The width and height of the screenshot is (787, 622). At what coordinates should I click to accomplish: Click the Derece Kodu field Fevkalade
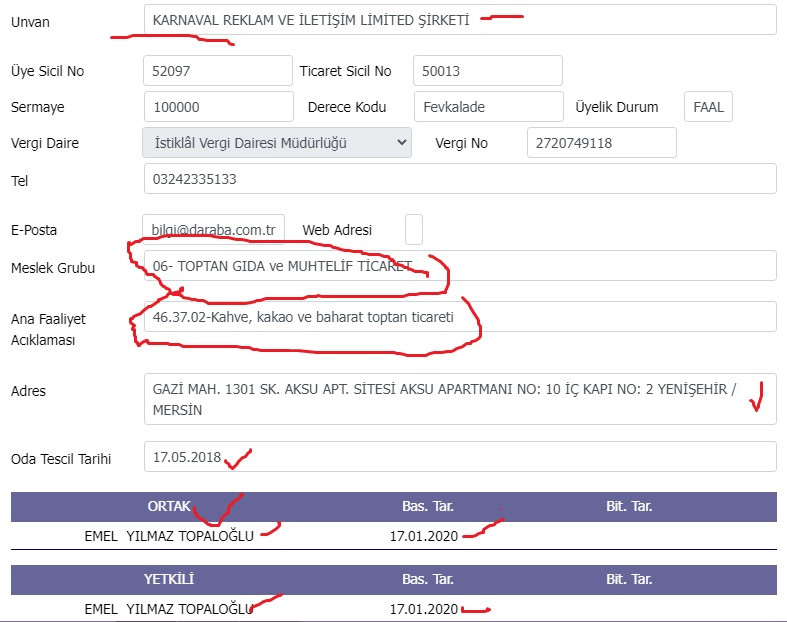pos(488,106)
